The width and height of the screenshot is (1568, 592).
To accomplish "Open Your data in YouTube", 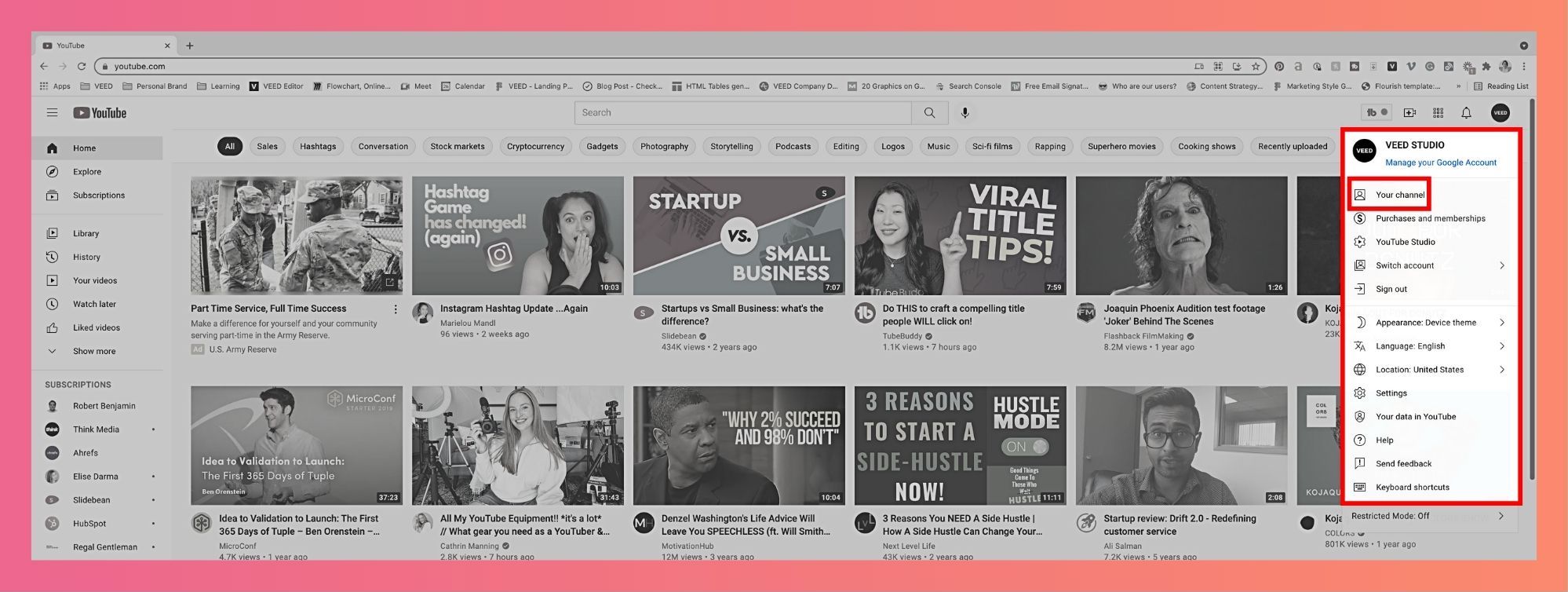I will click(1431, 417).
